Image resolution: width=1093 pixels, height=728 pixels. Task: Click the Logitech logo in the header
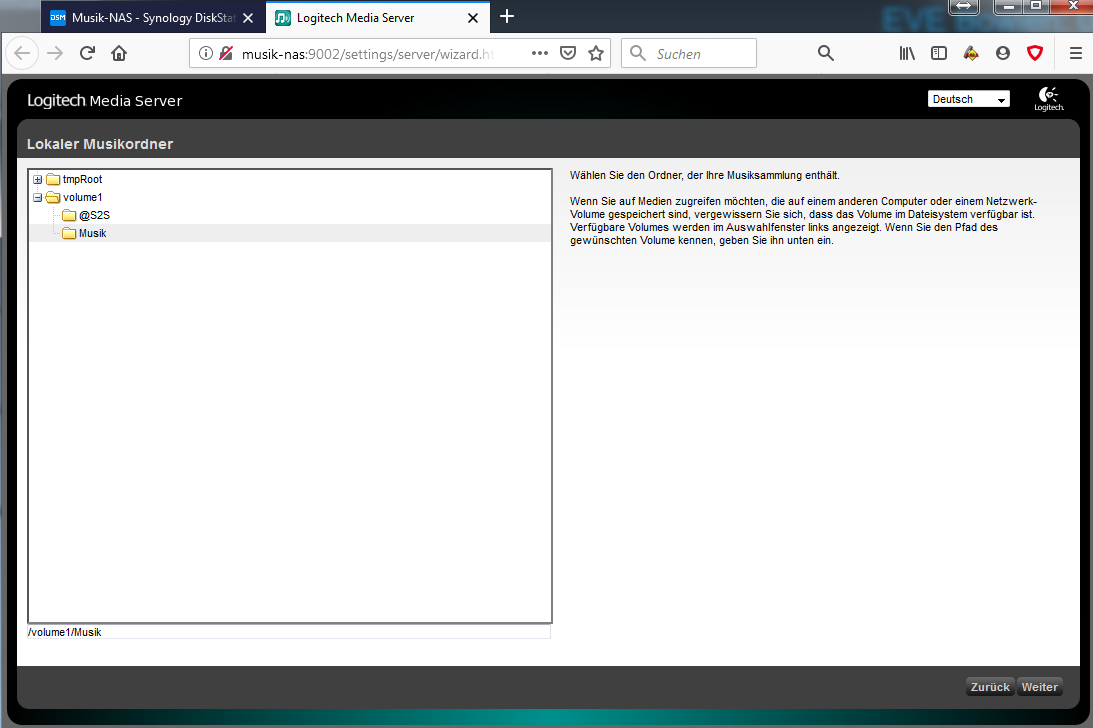(1048, 99)
